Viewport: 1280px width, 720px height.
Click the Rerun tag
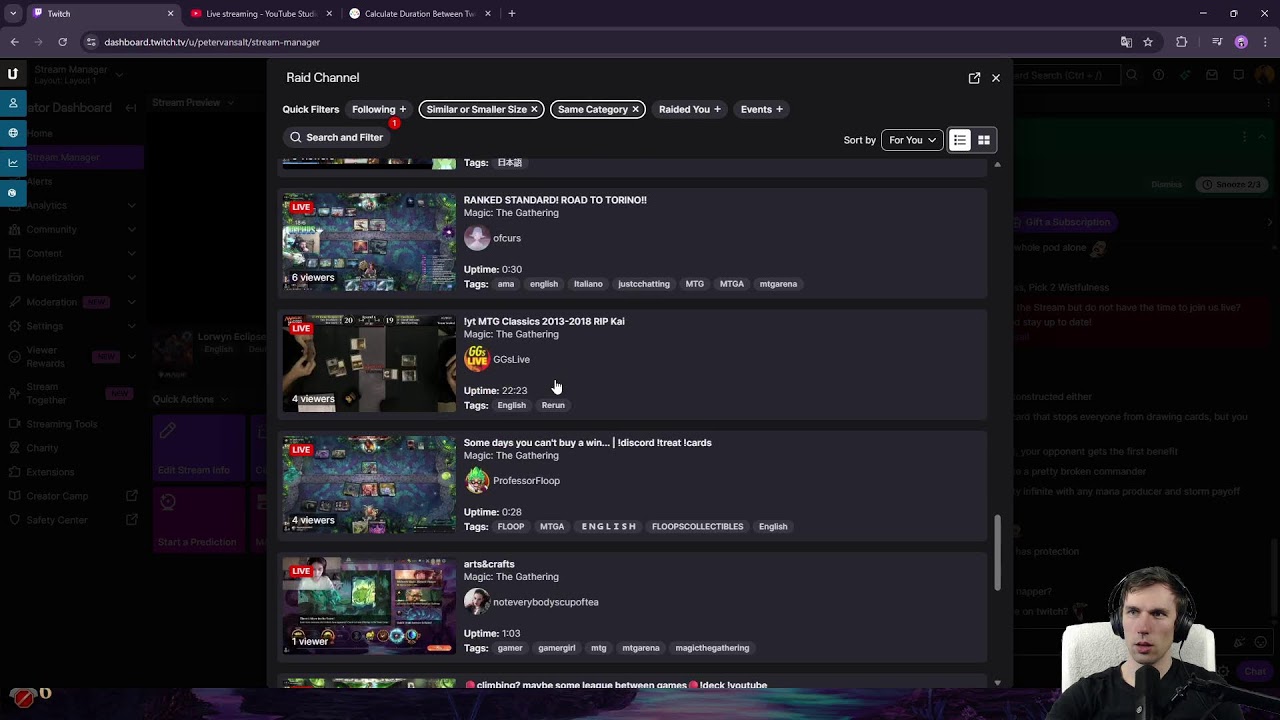coord(553,405)
